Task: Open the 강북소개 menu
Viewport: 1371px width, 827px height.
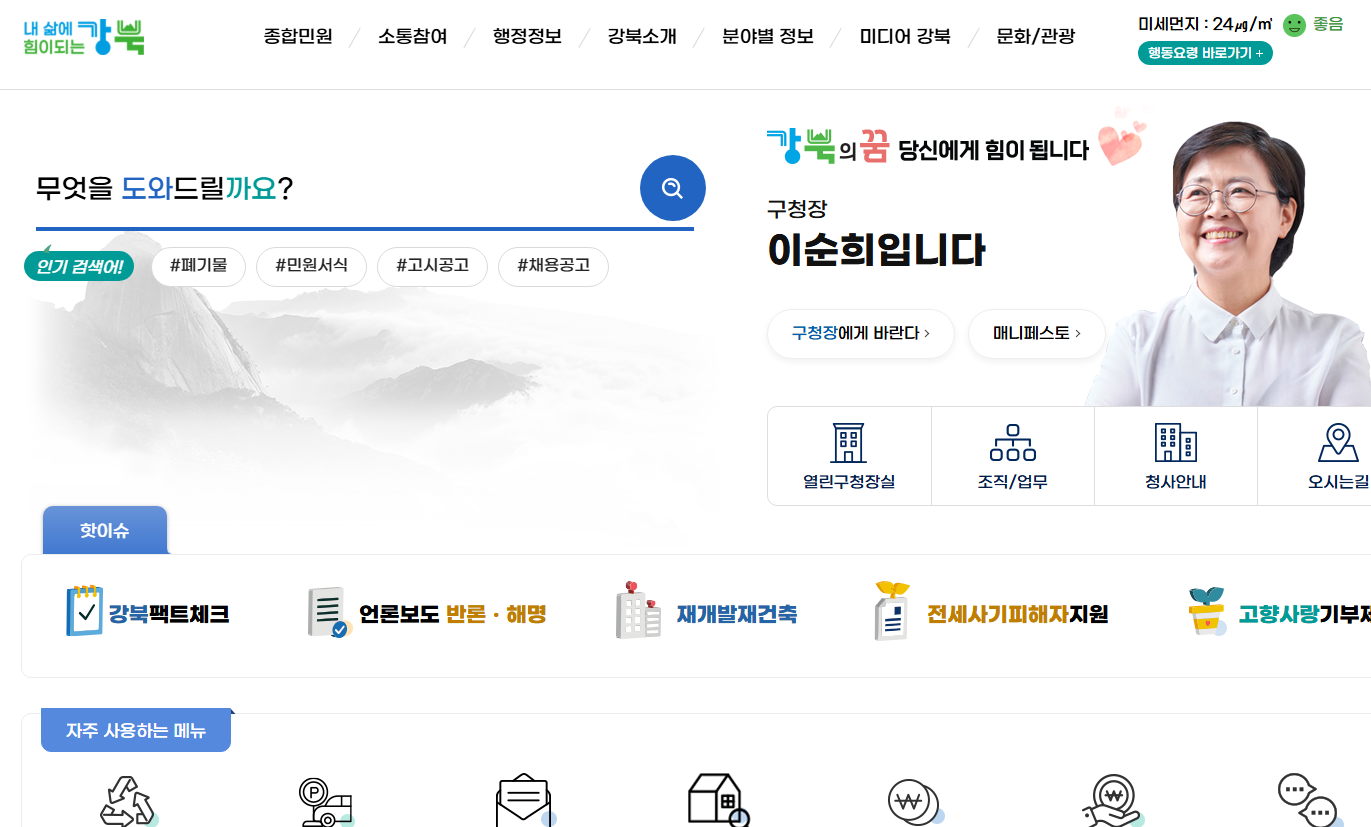Action: coord(642,37)
